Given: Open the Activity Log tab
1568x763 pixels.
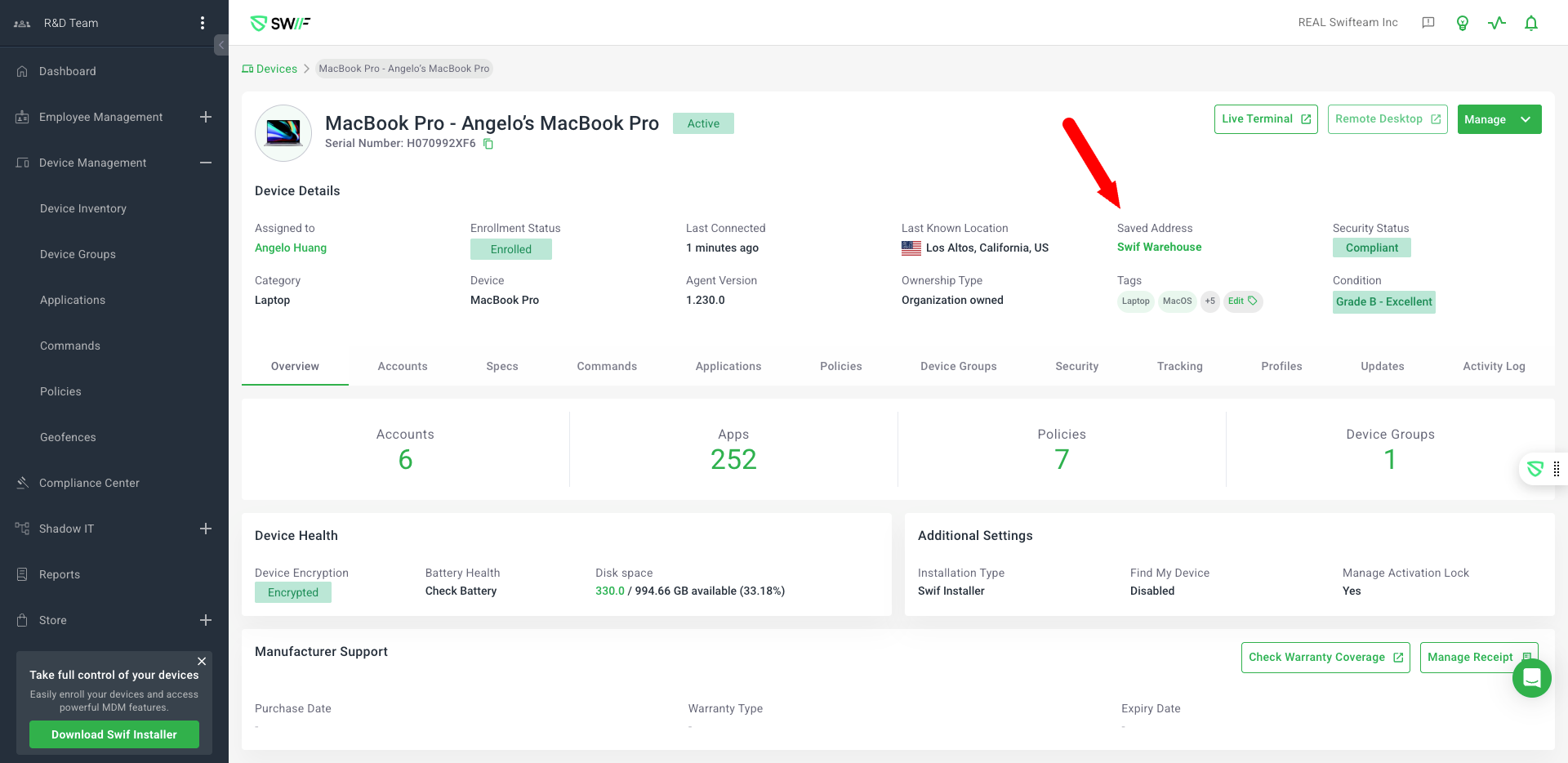Looking at the screenshot, I should click(x=1493, y=366).
